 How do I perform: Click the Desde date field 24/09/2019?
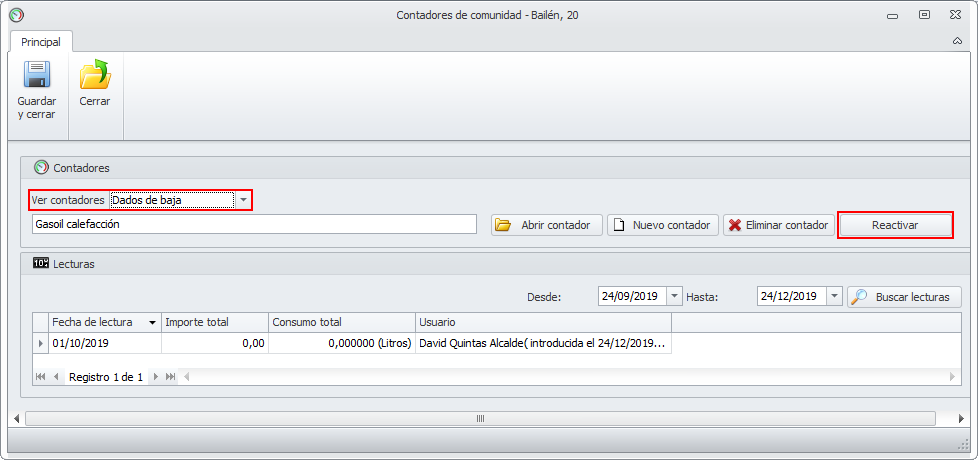coord(632,297)
